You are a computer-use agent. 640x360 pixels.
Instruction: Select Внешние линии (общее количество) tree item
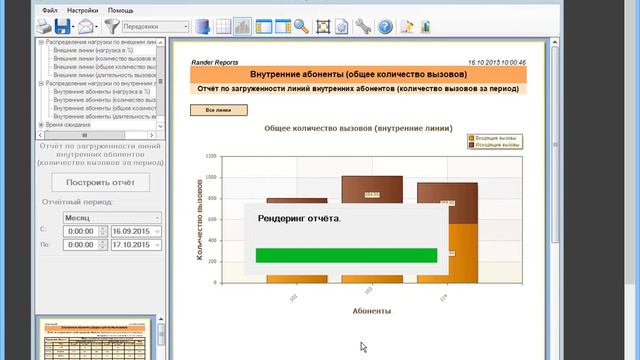click(104, 67)
